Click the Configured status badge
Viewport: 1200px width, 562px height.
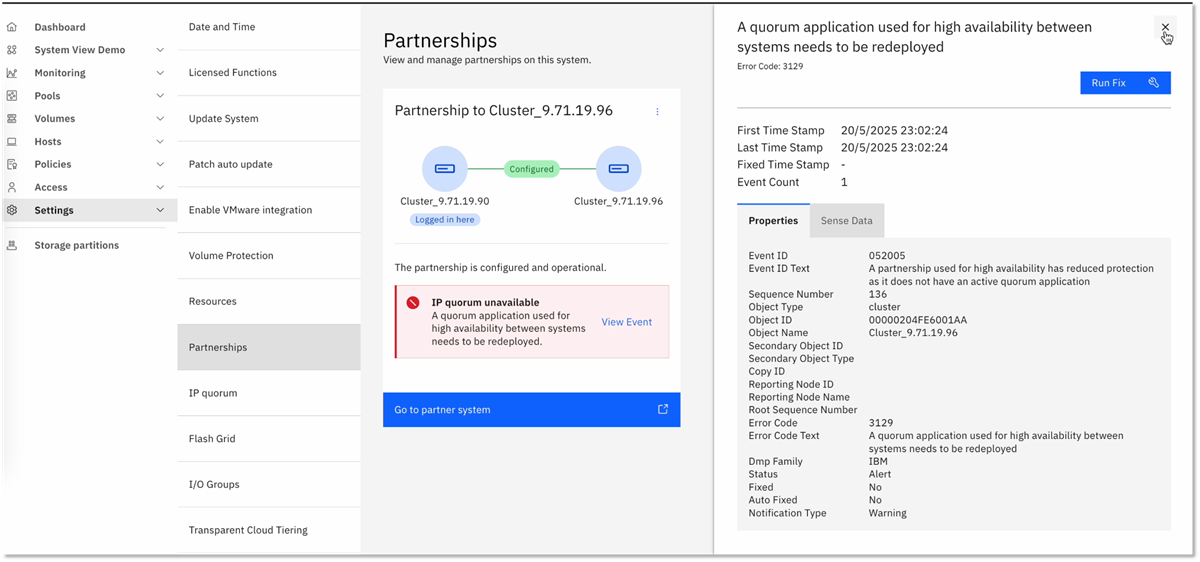pos(531,169)
